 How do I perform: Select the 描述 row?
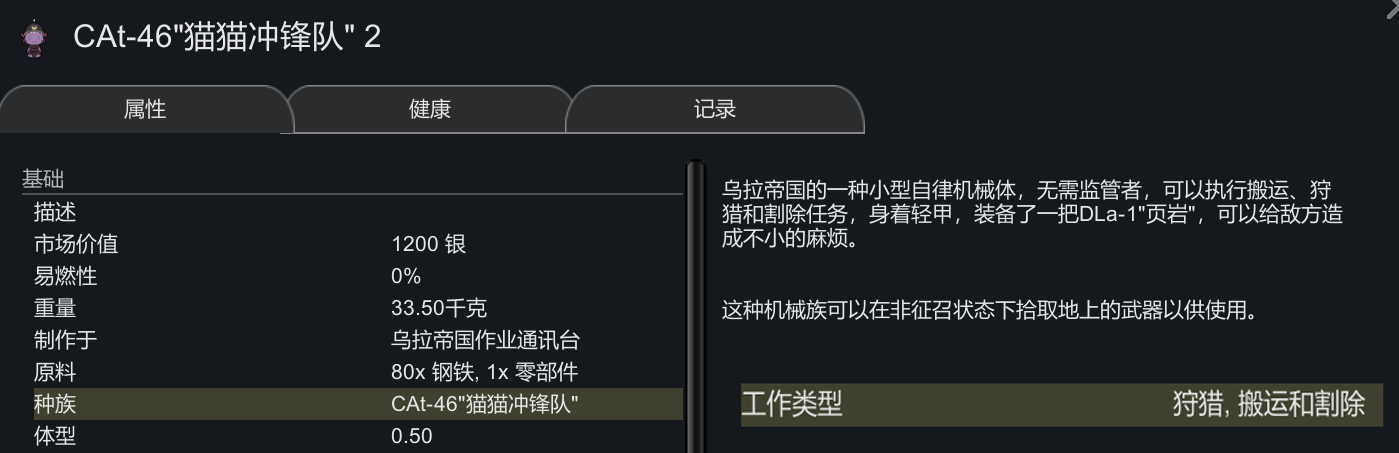(x=350, y=212)
